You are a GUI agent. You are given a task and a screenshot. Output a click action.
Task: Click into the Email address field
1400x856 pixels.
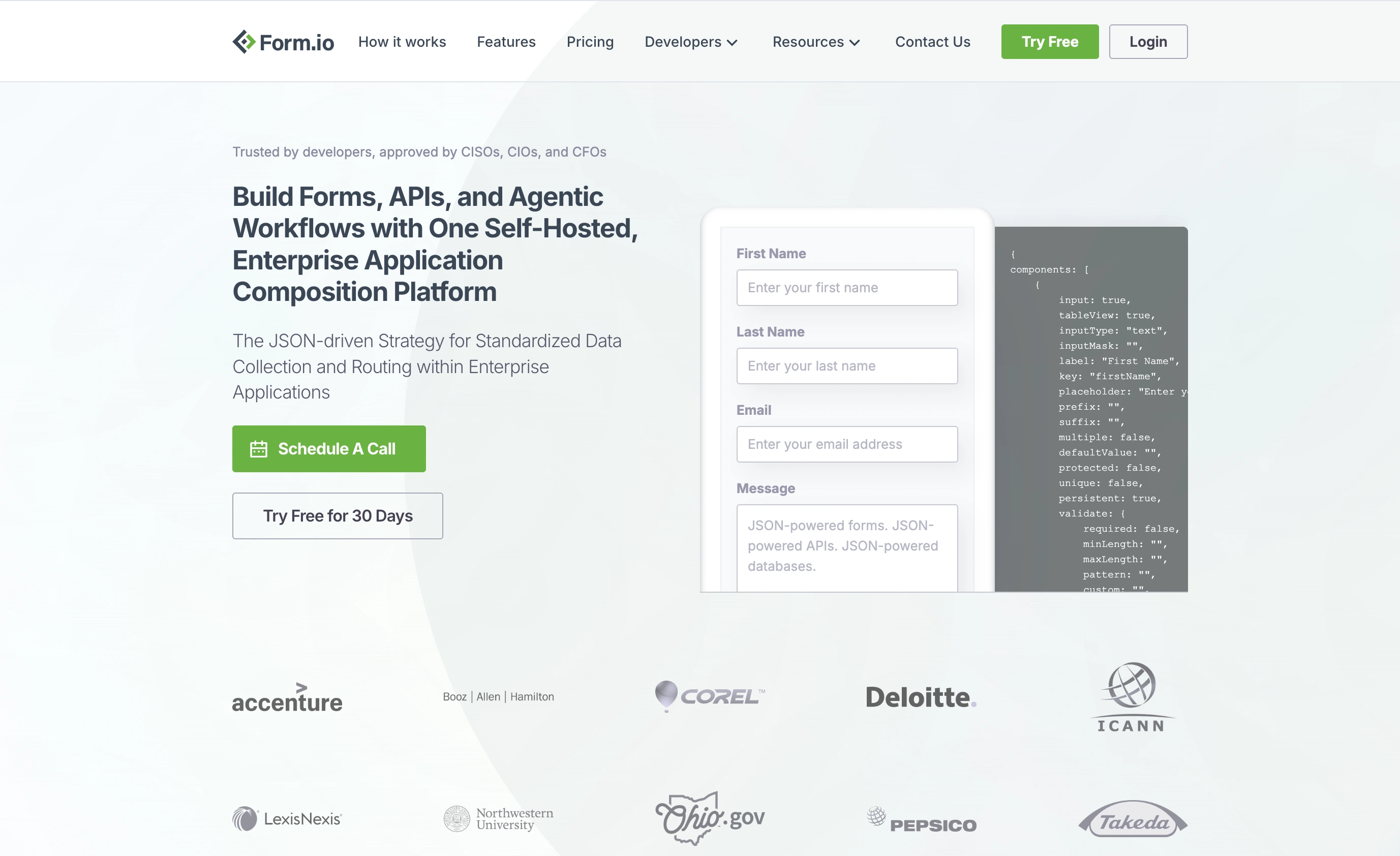pos(846,444)
